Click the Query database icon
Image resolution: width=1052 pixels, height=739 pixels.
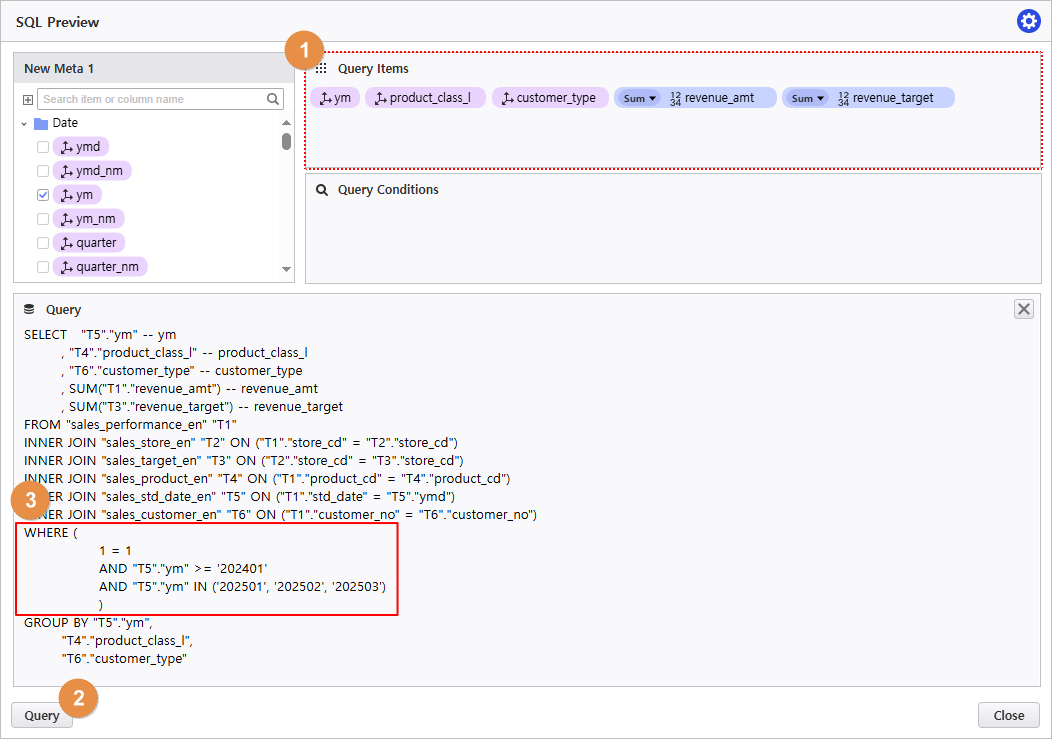[x=29, y=310]
